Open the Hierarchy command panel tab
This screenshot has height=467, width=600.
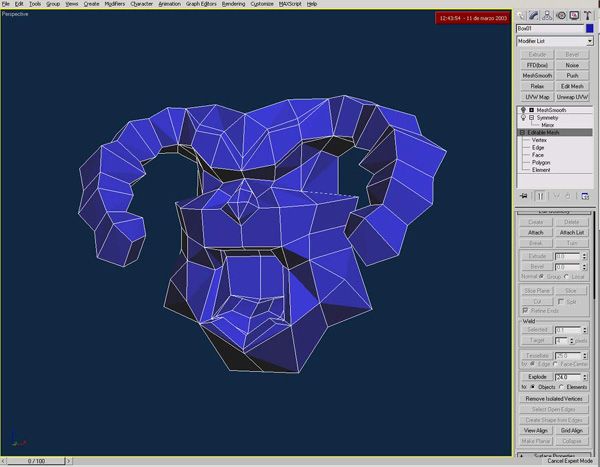click(547, 15)
